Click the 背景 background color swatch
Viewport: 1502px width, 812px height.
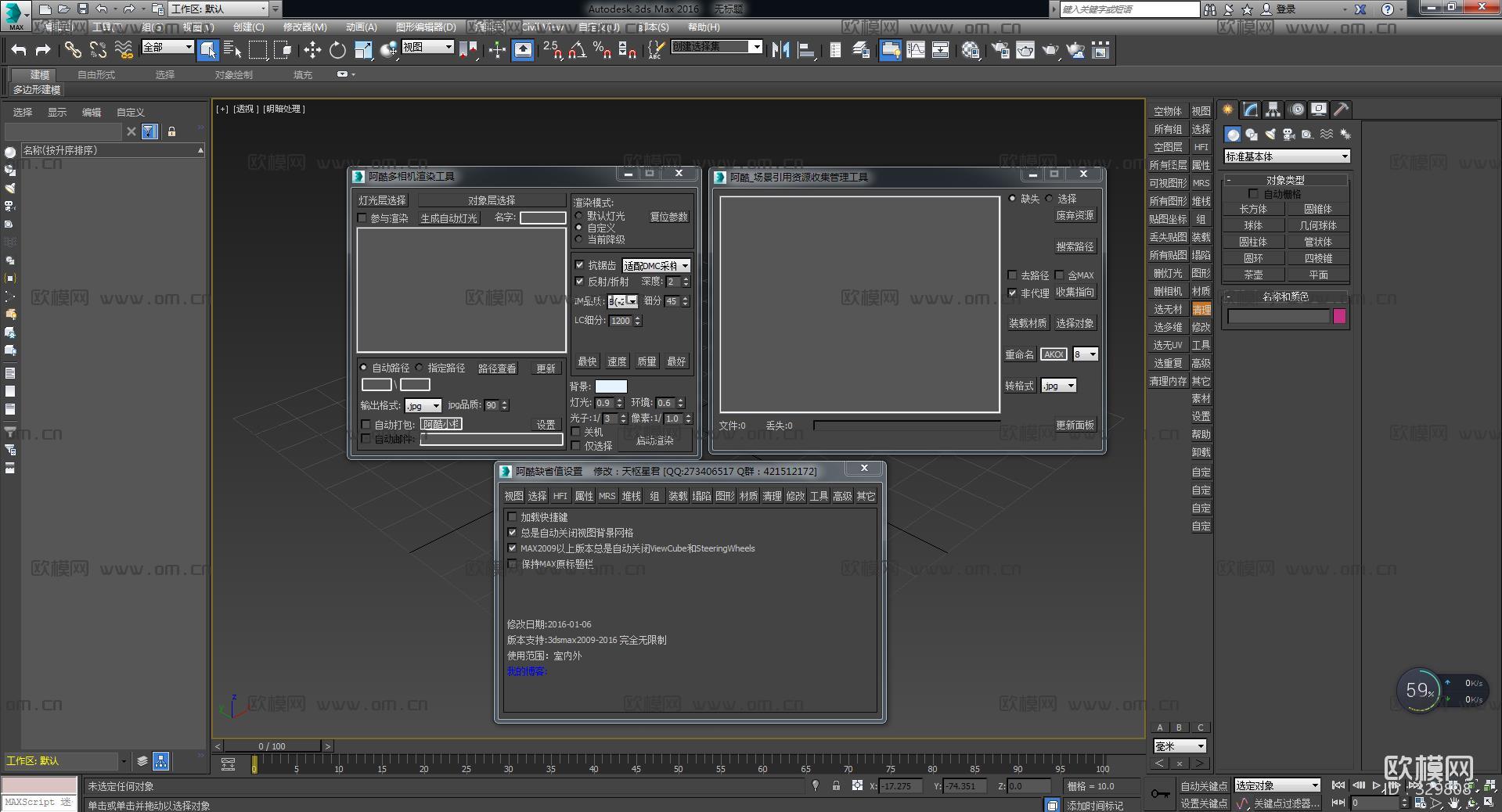[610, 386]
